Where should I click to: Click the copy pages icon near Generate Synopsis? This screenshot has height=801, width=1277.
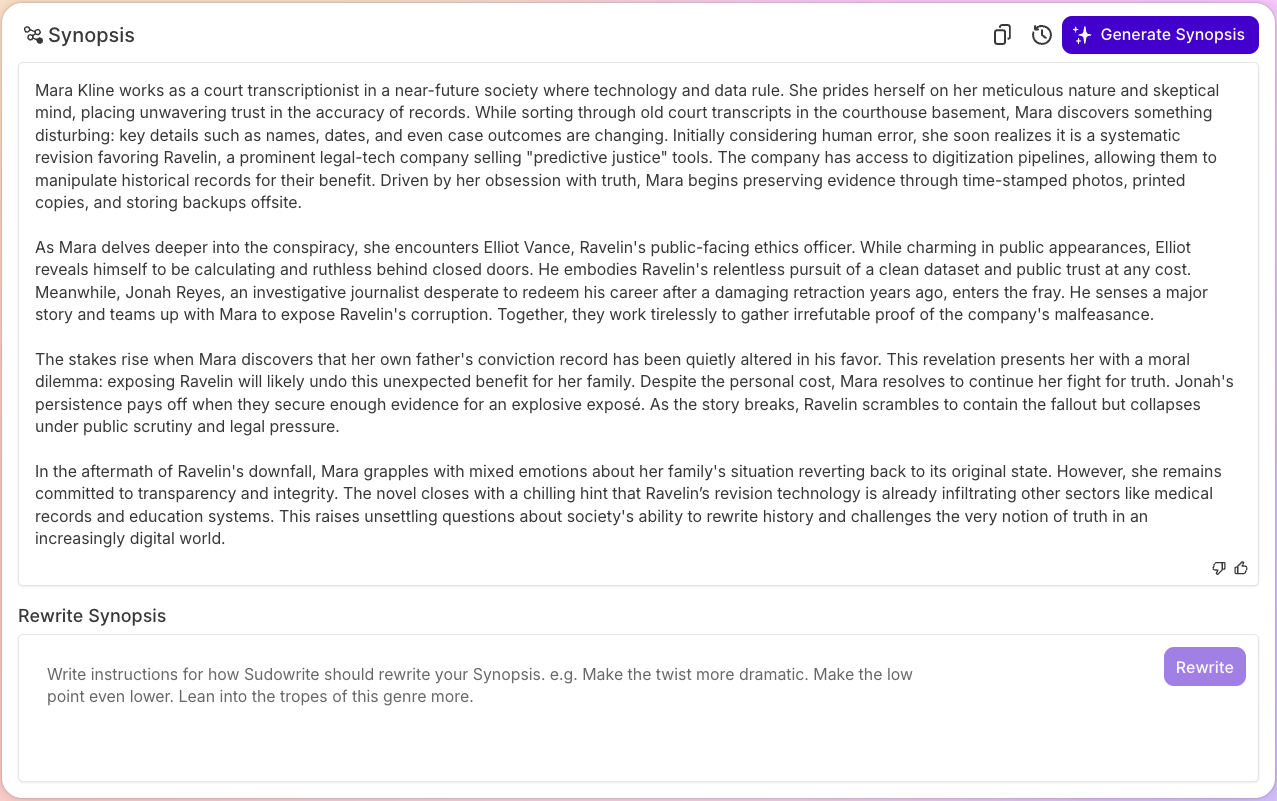(x=1001, y=34)
